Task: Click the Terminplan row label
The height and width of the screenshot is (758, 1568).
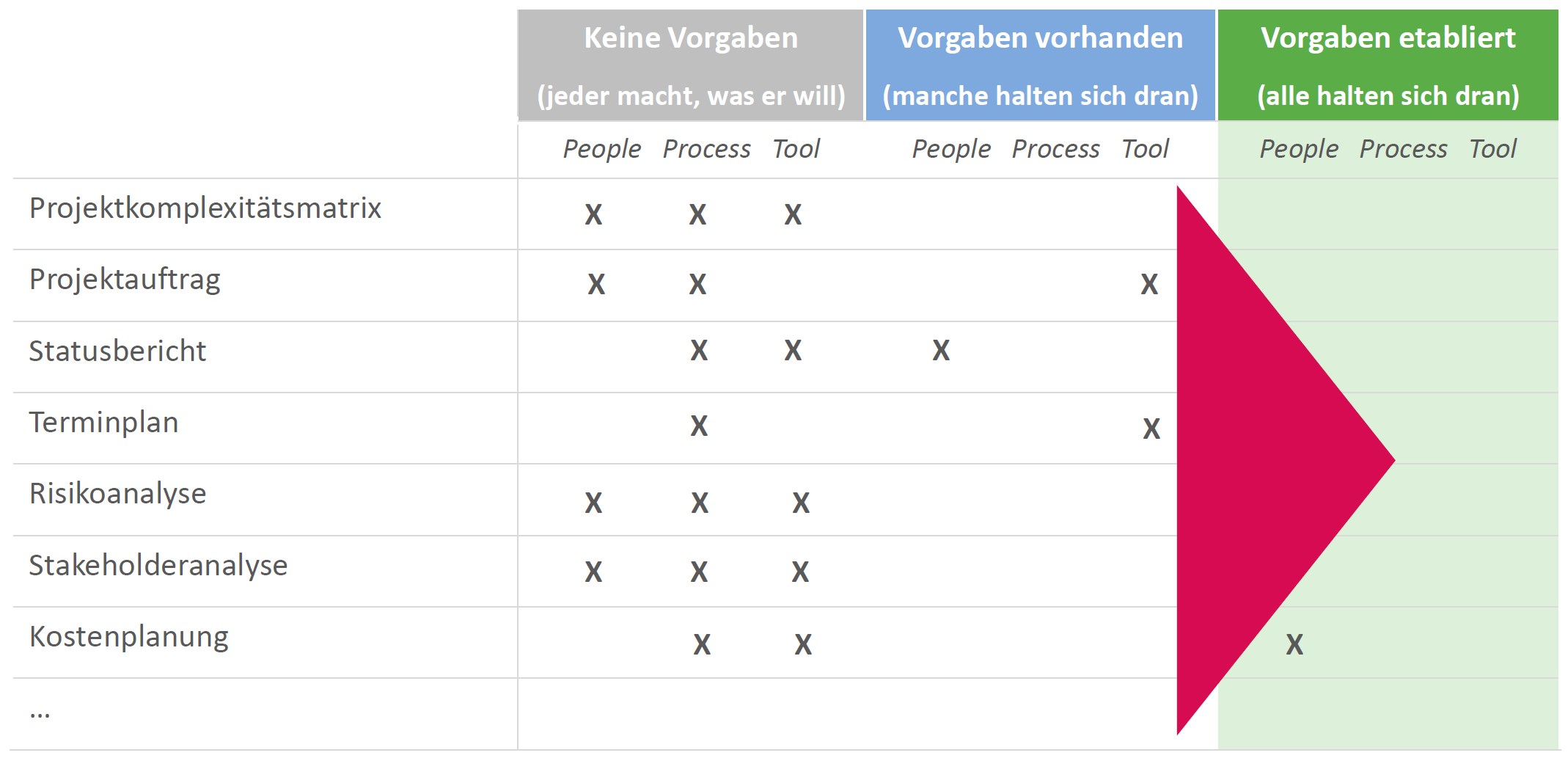Action: pyautogui.click(x=103, y=423)
